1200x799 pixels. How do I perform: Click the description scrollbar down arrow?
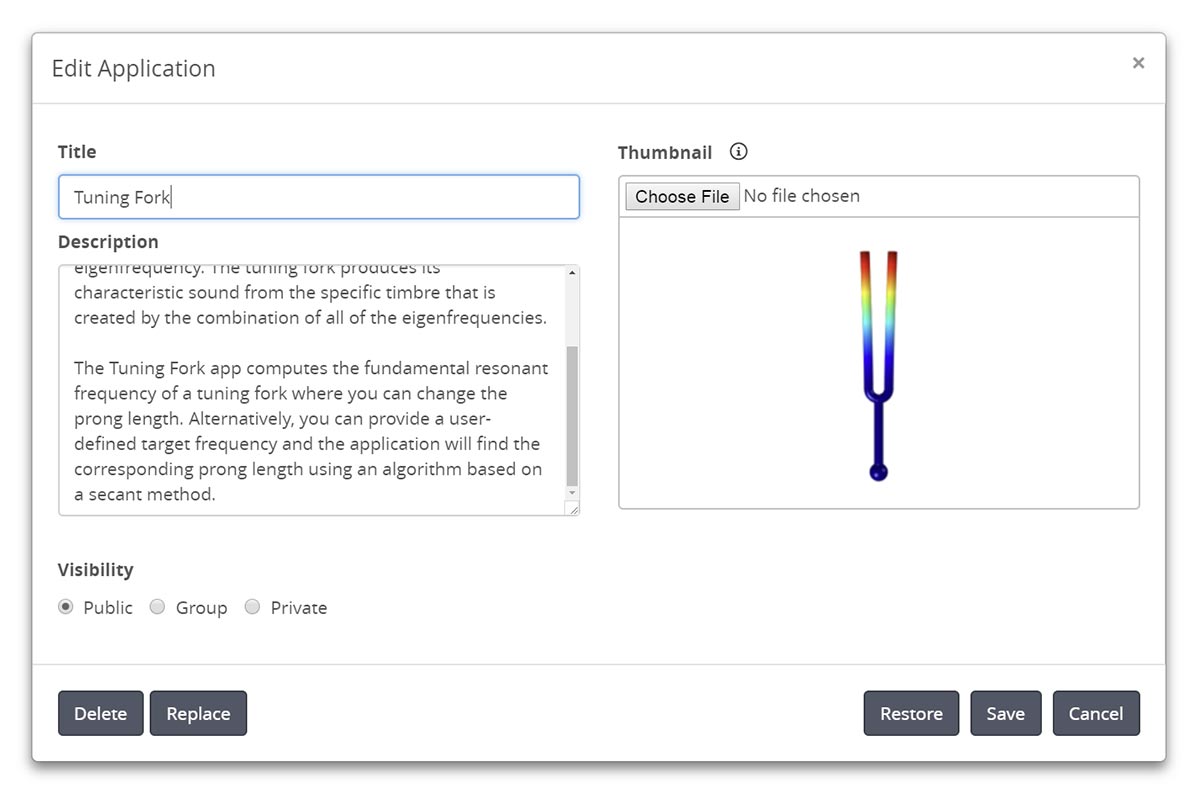572,493
